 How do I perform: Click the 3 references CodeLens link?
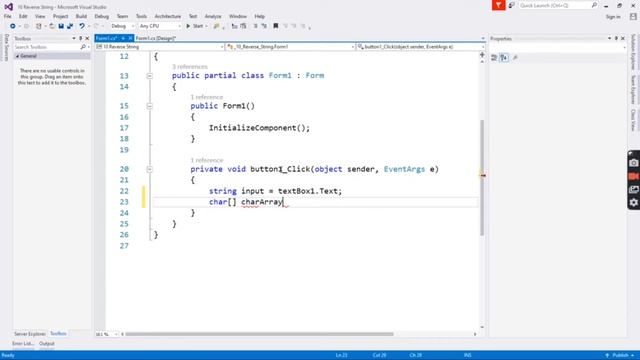tap(190, 67)
